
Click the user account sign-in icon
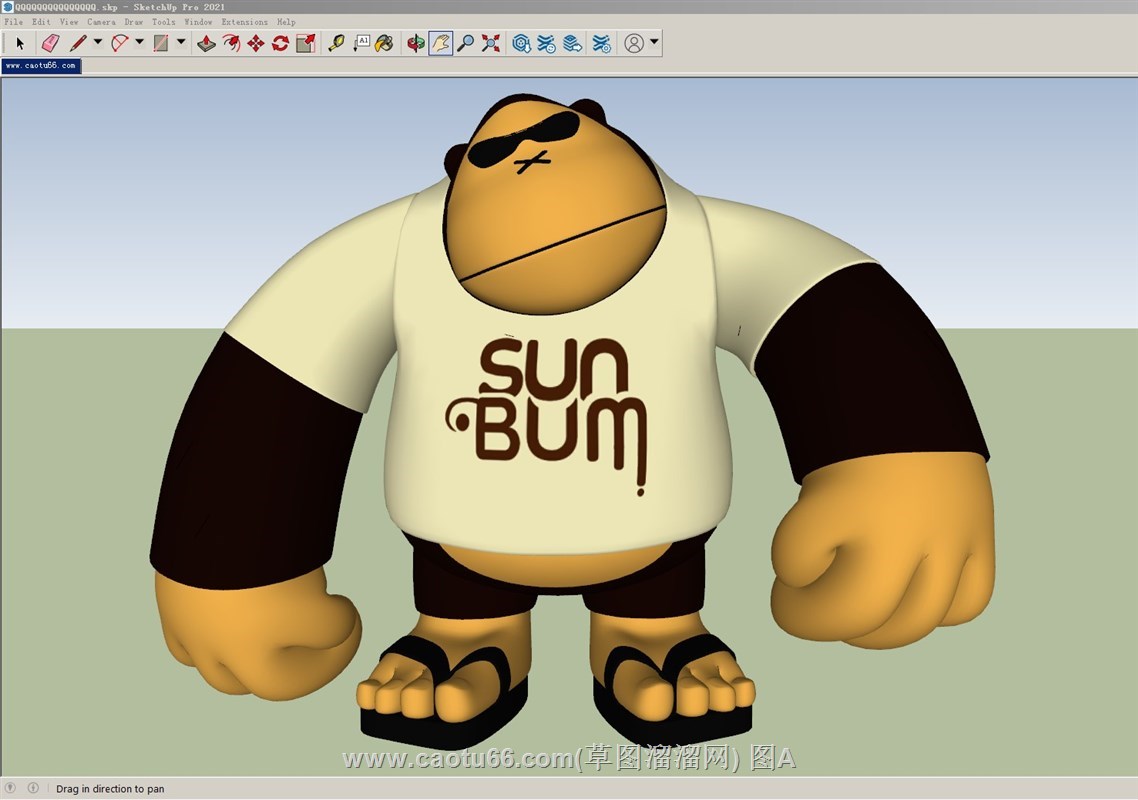634,44
